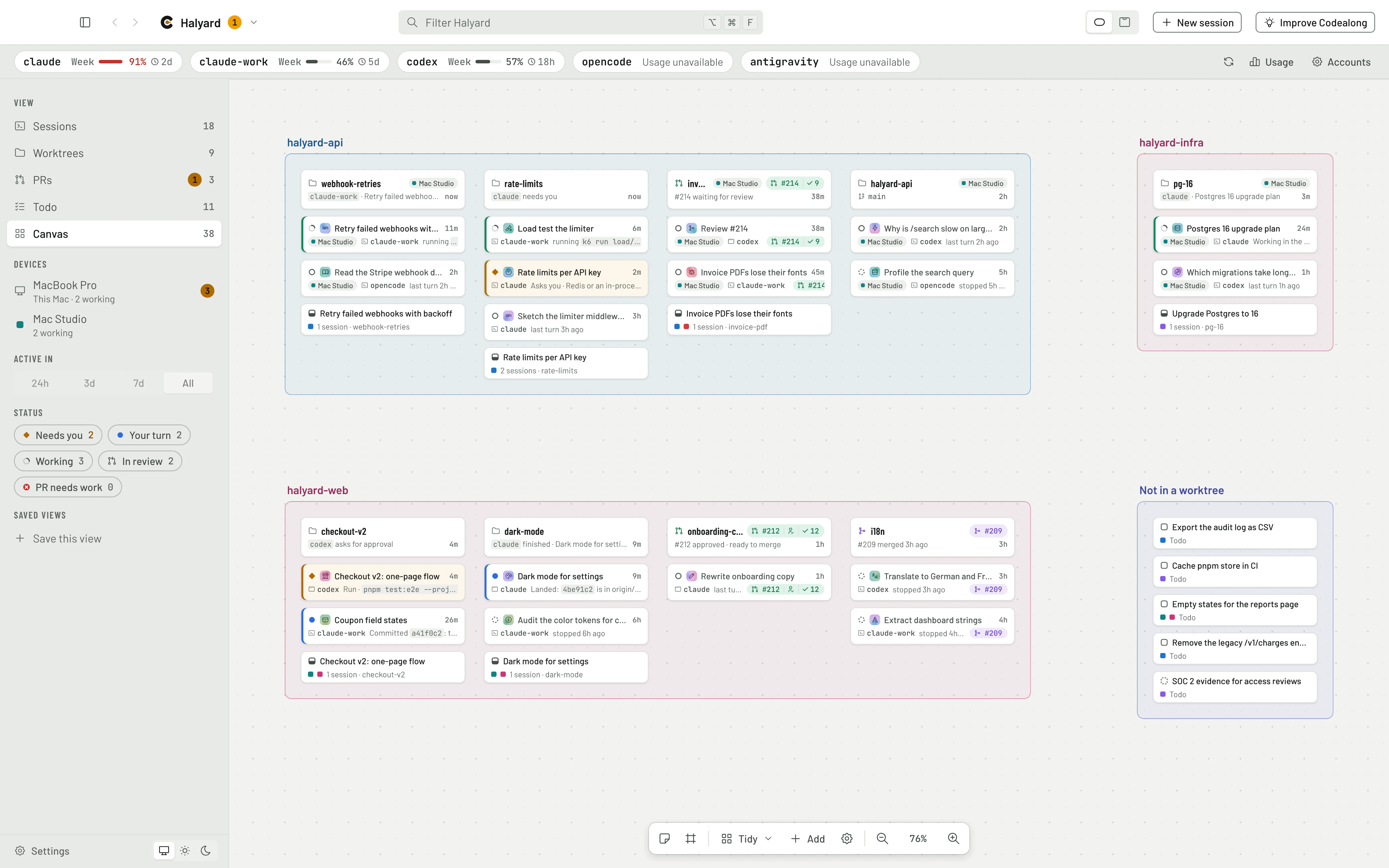Image resolution: width=1389 pixels, height=868 pixels.
Task: Select the Worktrees view
Action: coord(114,153)
